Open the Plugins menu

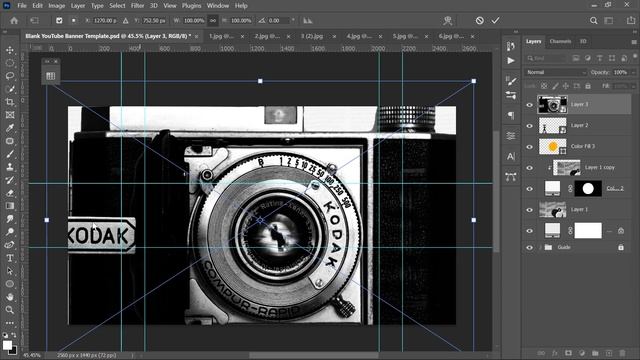click(191, 6)
